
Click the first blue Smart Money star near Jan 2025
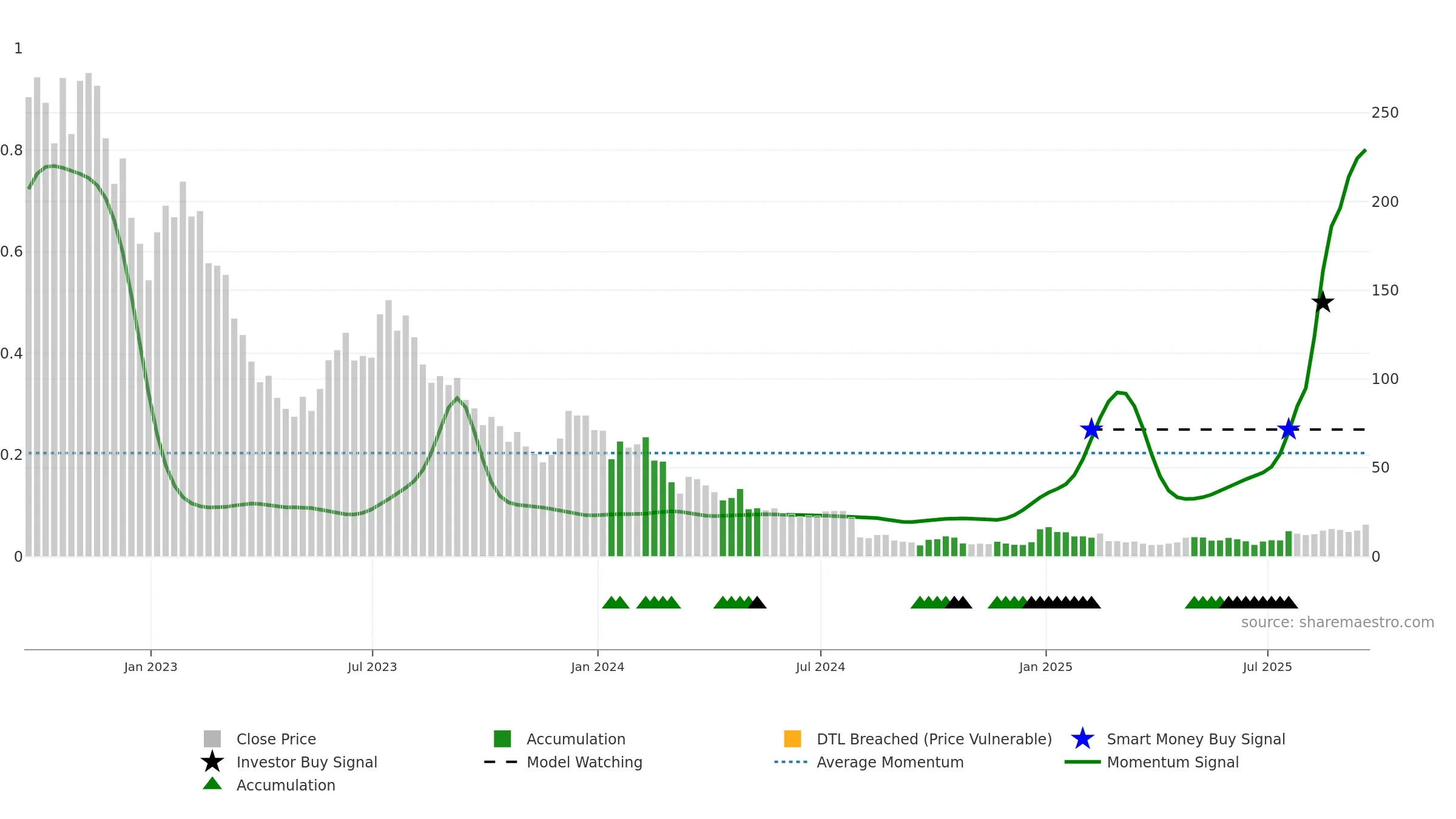coord(1091,429)
